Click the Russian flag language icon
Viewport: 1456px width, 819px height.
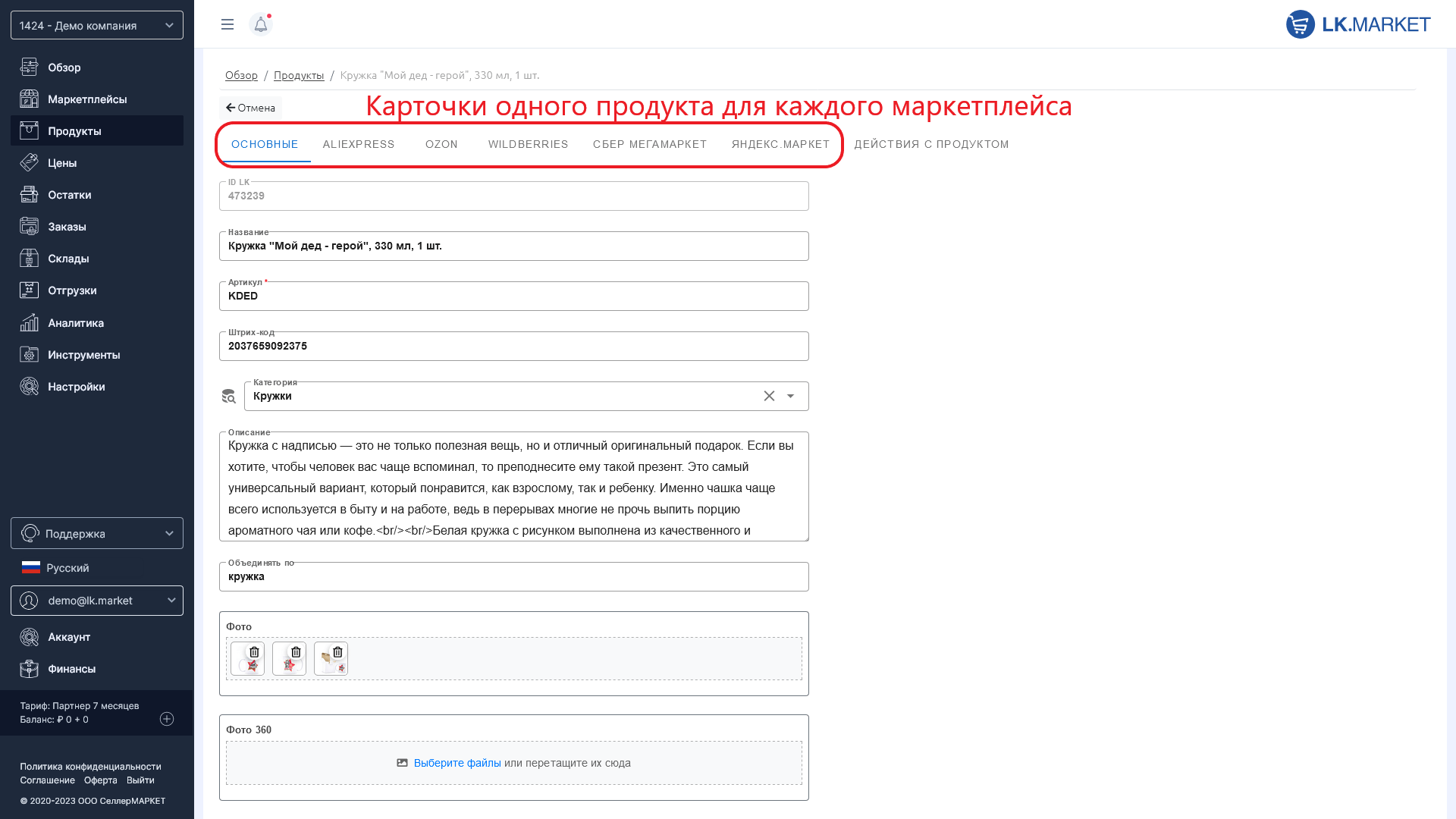tap(31, 567)
